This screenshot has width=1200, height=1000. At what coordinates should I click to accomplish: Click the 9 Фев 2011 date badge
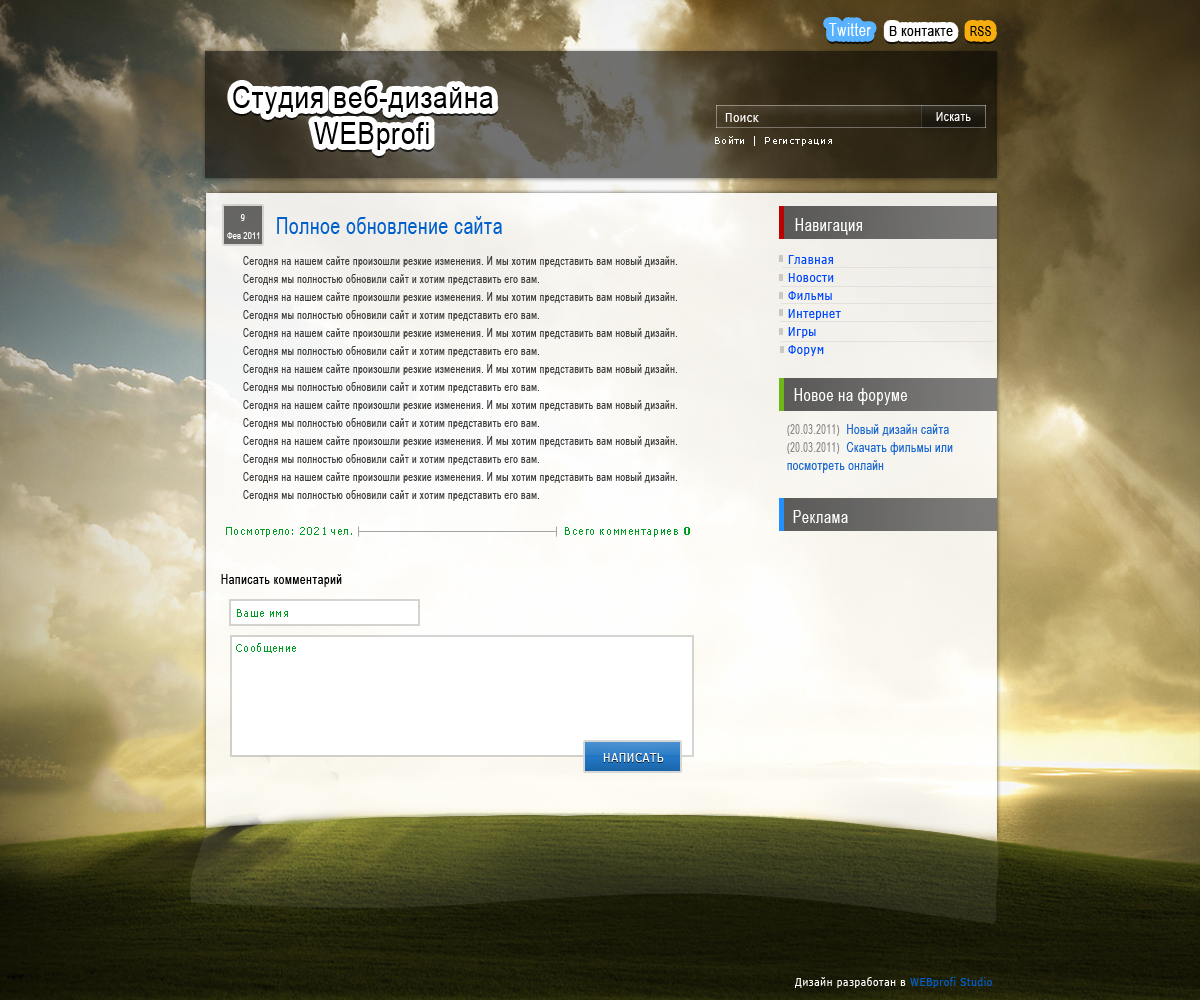[x=243, y=225]
